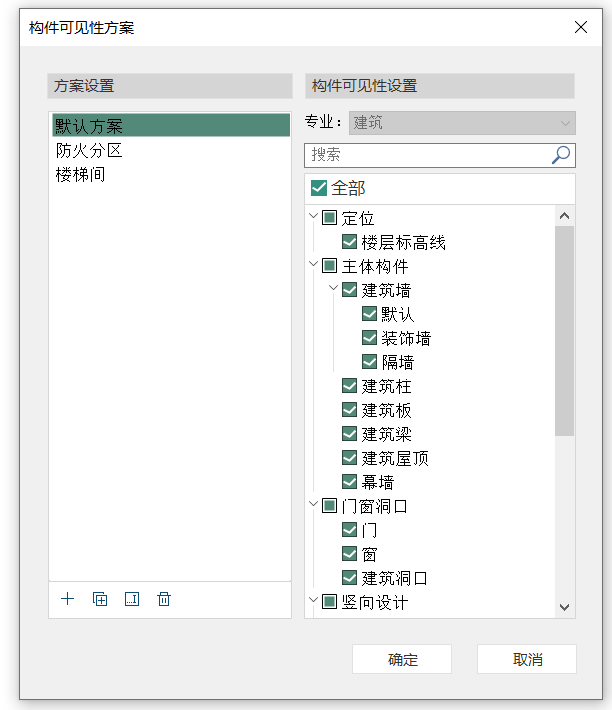This screenshot has width=612, height=710.
Task: Click the 确定 button
Action: click(402, 660)
